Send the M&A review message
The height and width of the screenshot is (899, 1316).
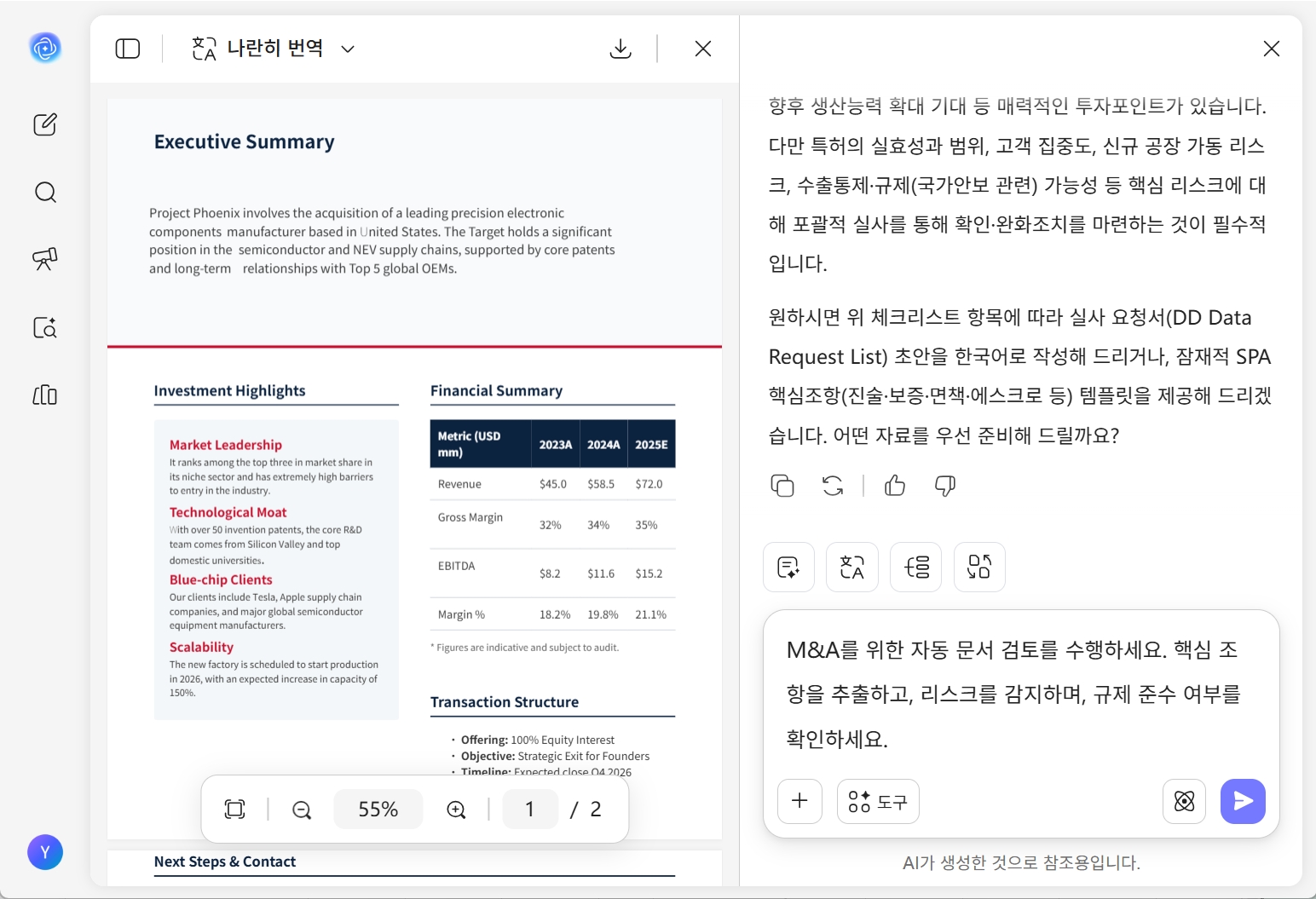(x=1243, y=801)
